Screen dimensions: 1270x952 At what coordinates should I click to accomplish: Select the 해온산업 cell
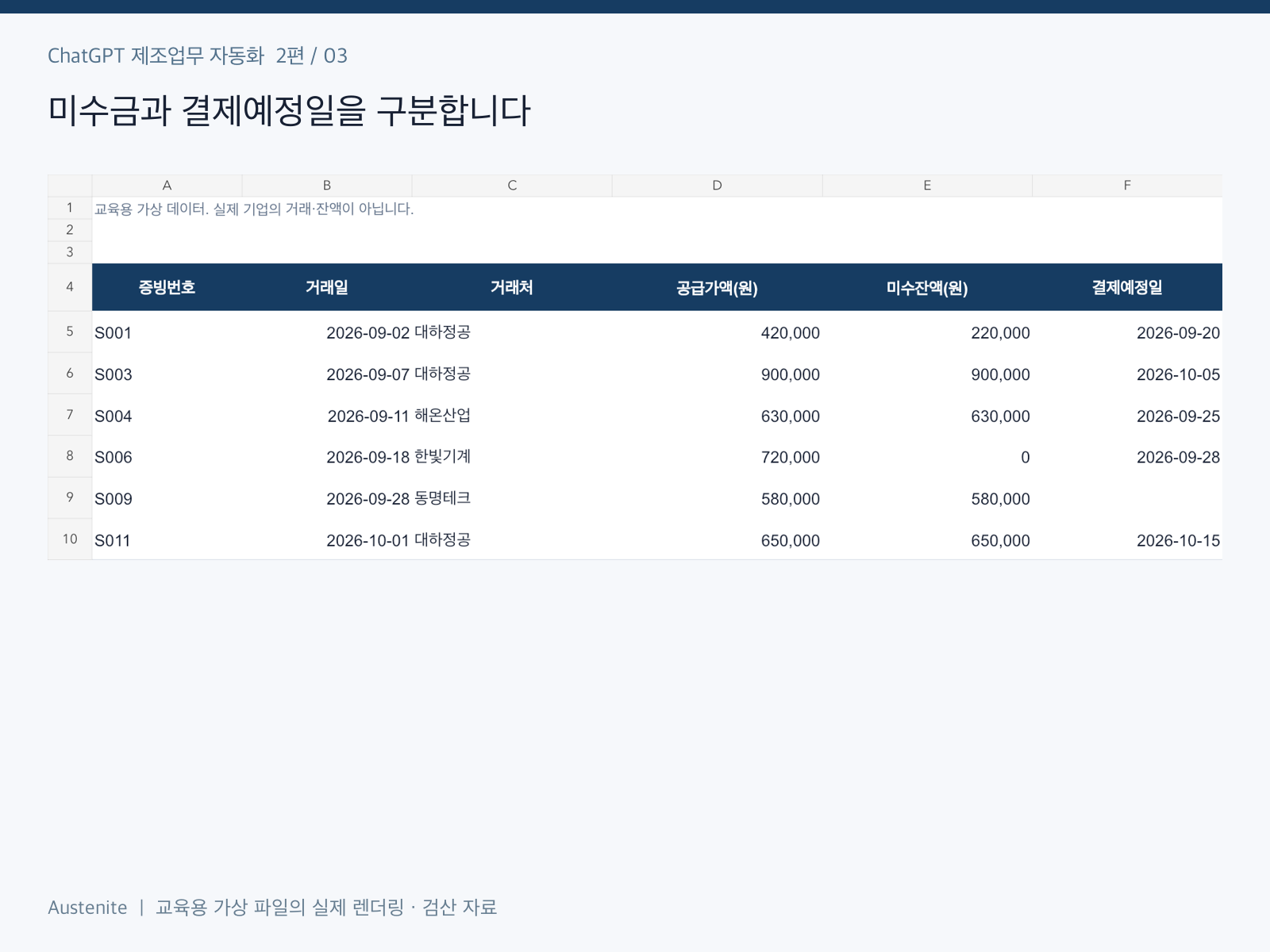point(512,415)
